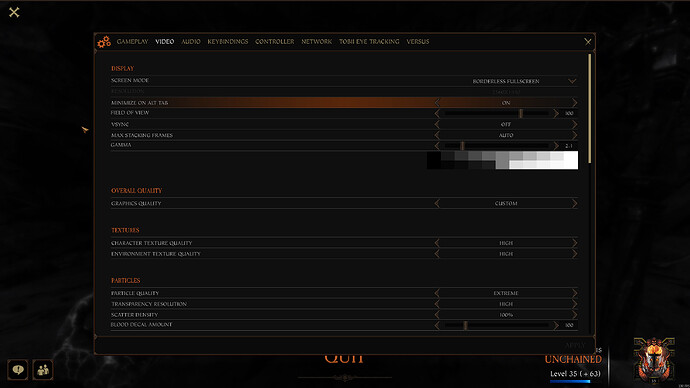Decrease Field of View with left arrow
Screen dimensions: 690x388
[437, 113]
